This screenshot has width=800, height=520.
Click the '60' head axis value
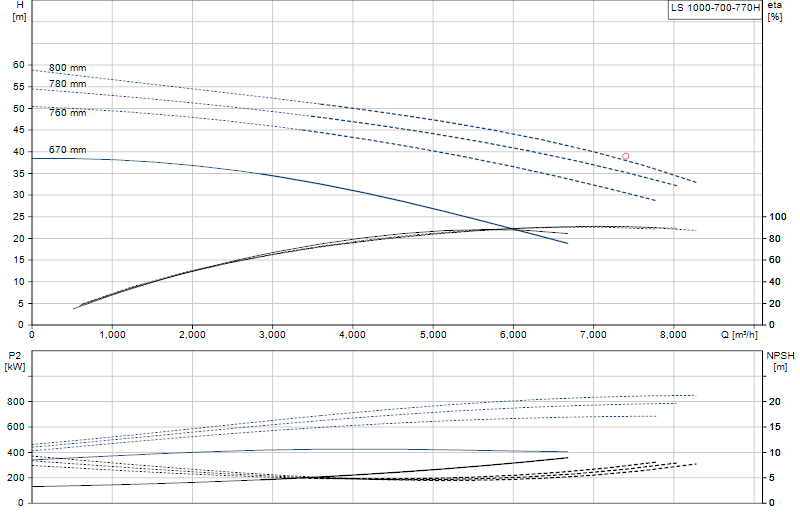19,65
